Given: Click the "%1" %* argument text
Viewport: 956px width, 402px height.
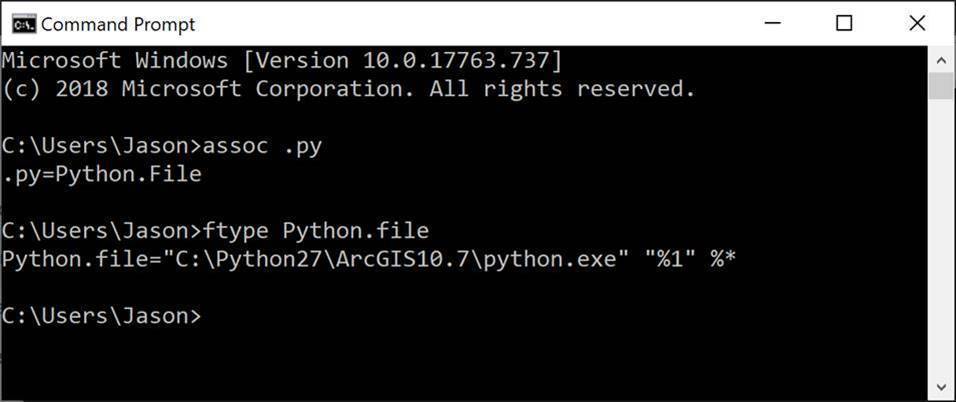Looking at the screenshot, I should (x=689, y=259).
